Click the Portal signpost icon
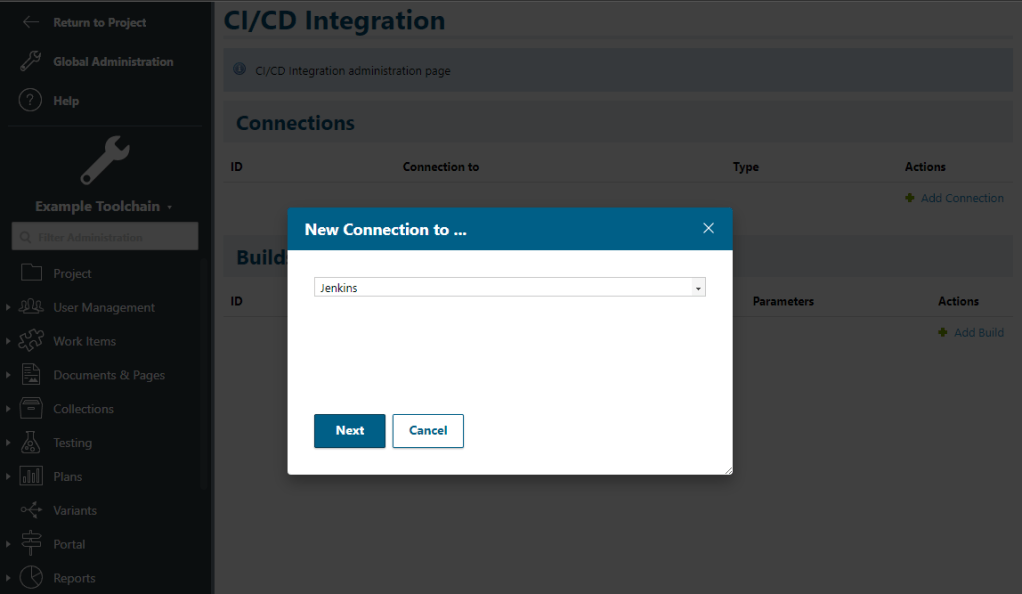This screenshot has width=1022, height=594. [31, 544]
